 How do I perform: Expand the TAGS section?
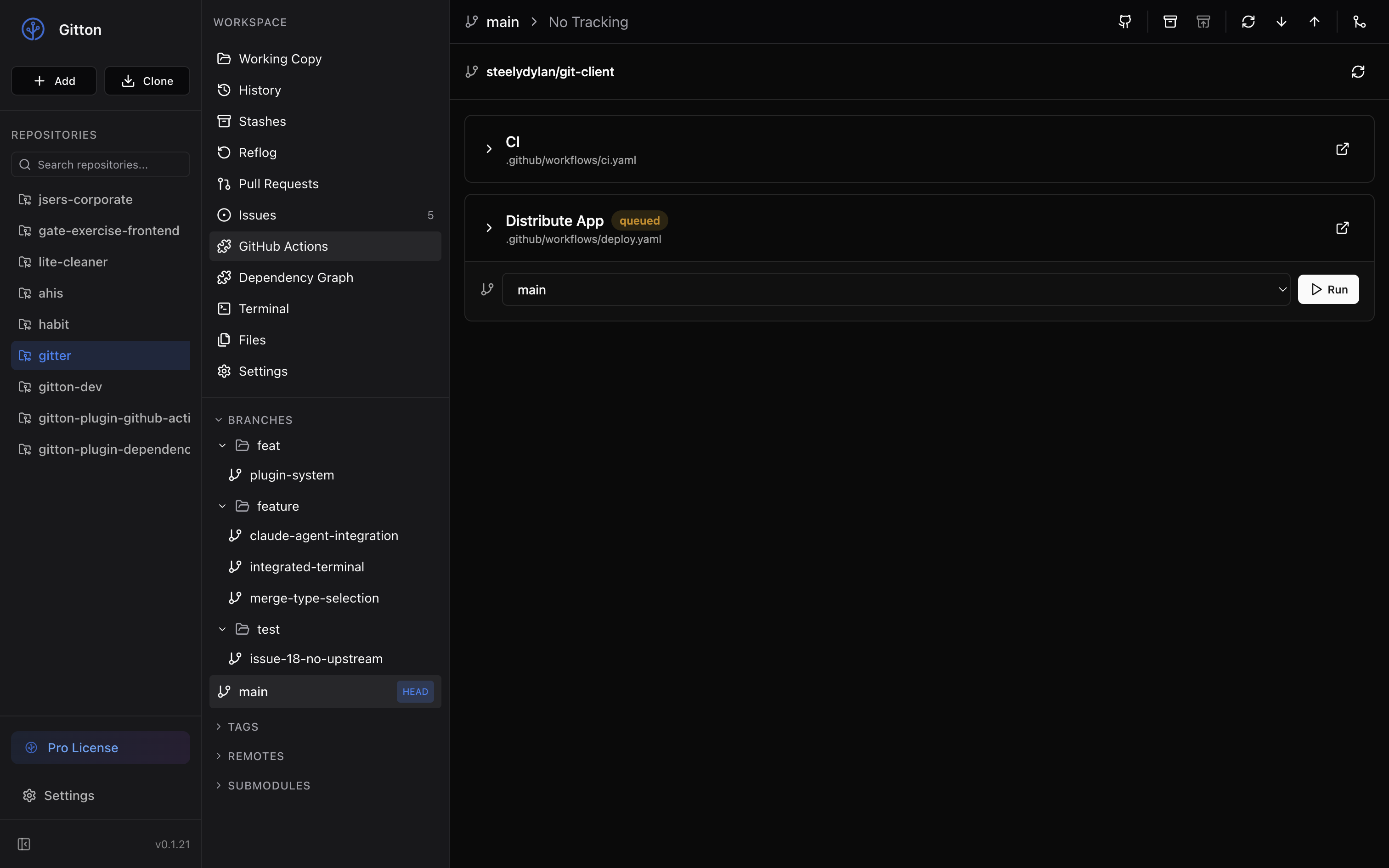pos(243,727)
